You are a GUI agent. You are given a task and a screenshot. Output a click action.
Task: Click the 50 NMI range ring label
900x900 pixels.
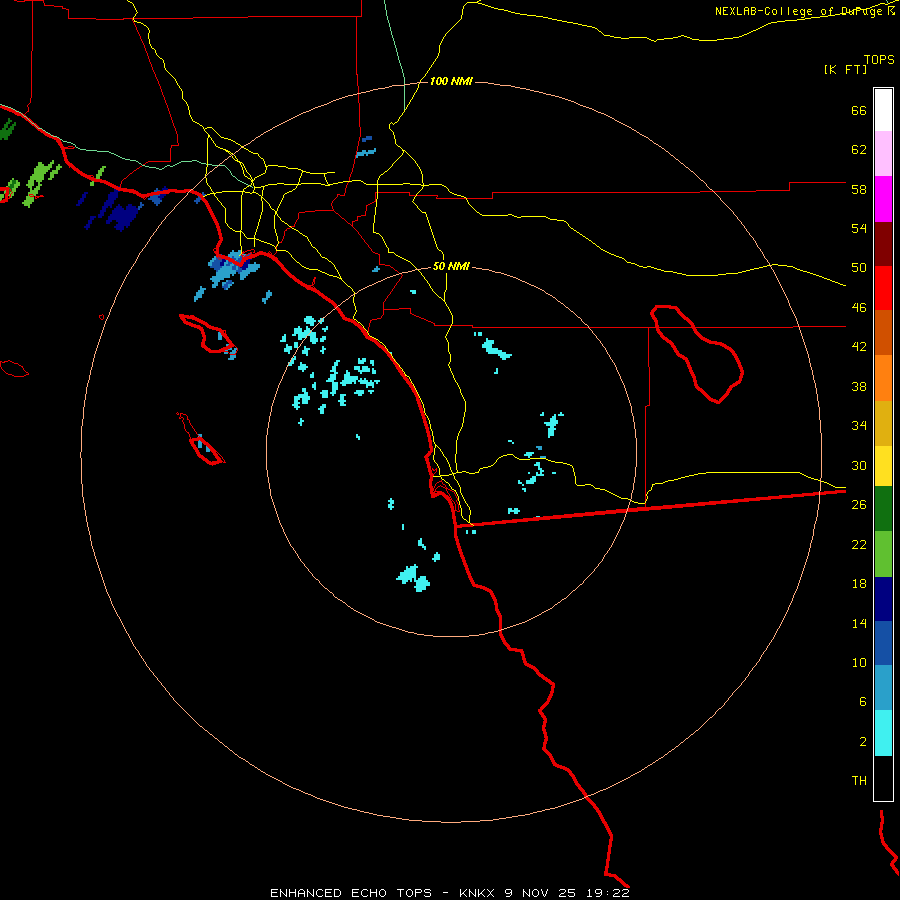(451, 266)
